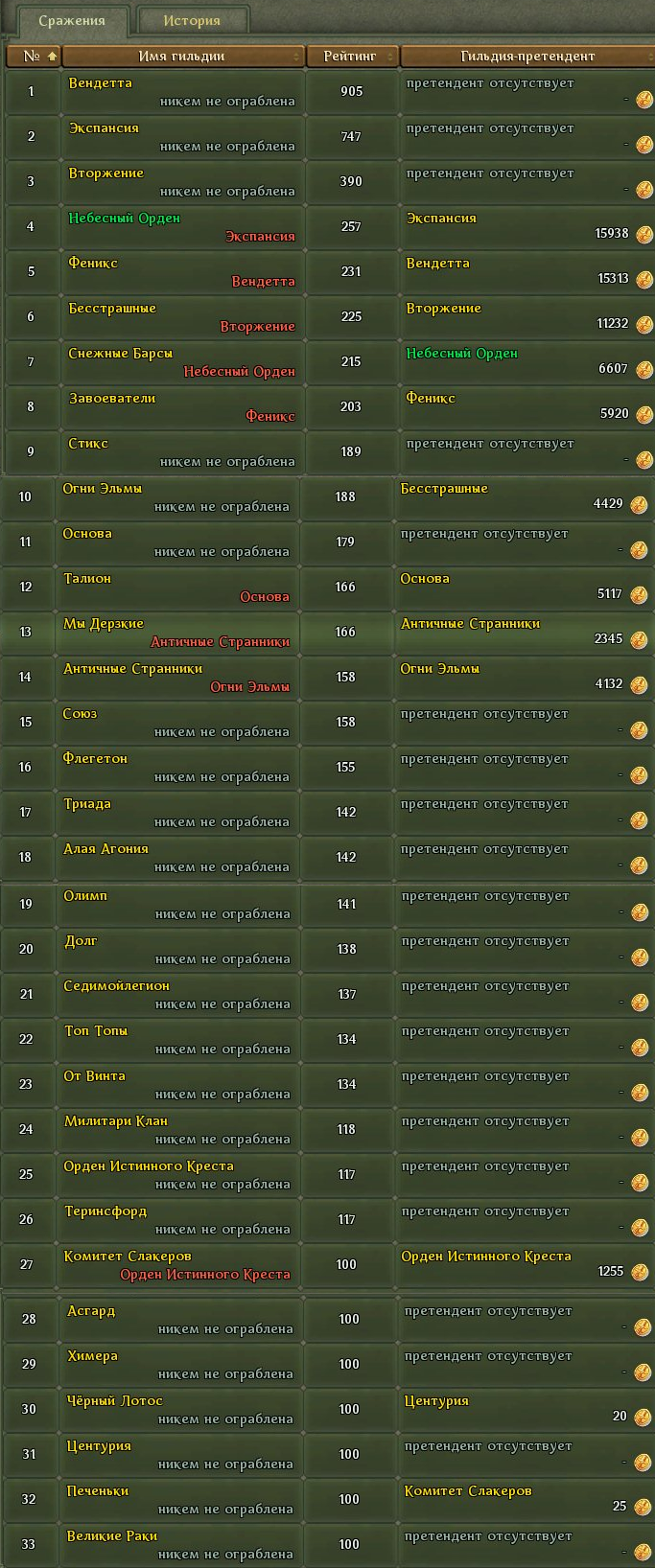Click coin icon next to 5920 bid

643,415
